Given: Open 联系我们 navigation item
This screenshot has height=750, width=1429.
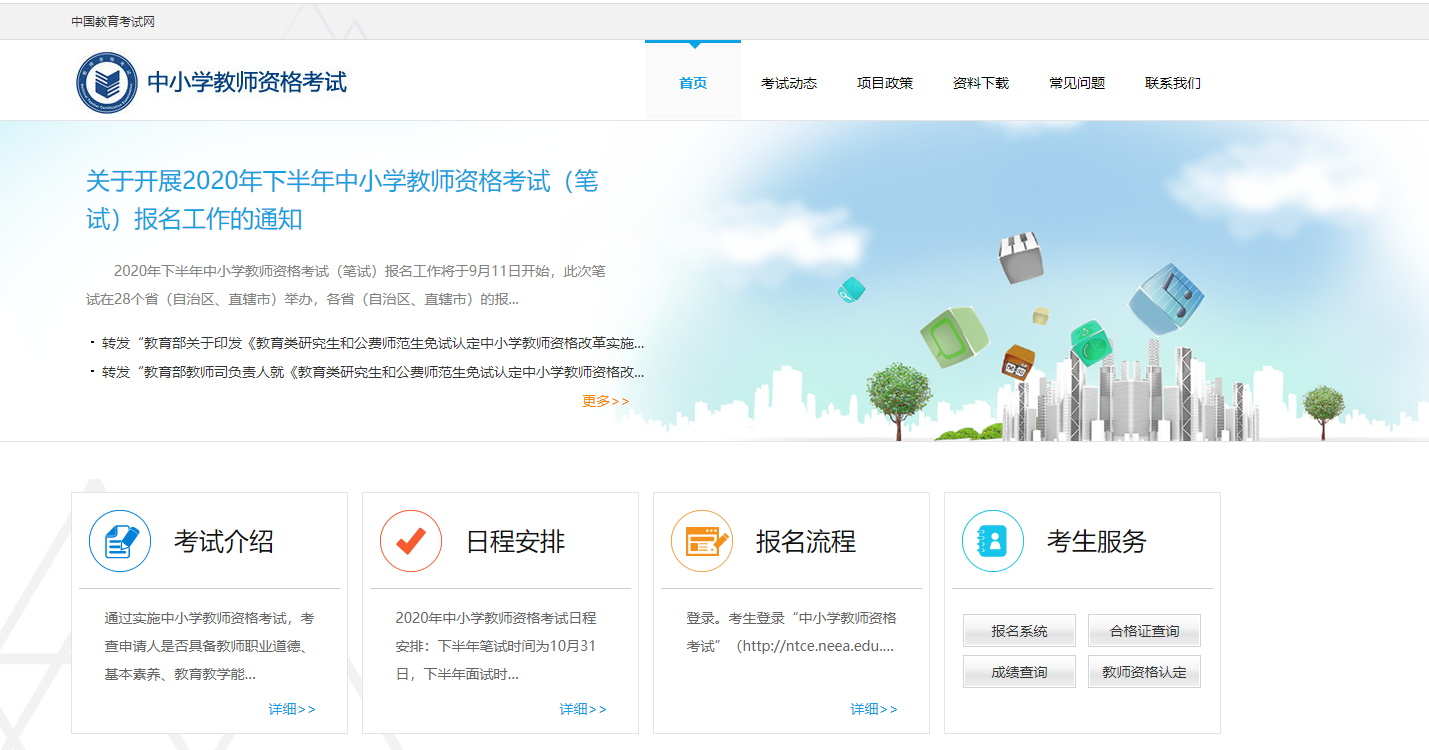Looking at the screenshot, I should pyautogui.click(x=1173, y=83).
